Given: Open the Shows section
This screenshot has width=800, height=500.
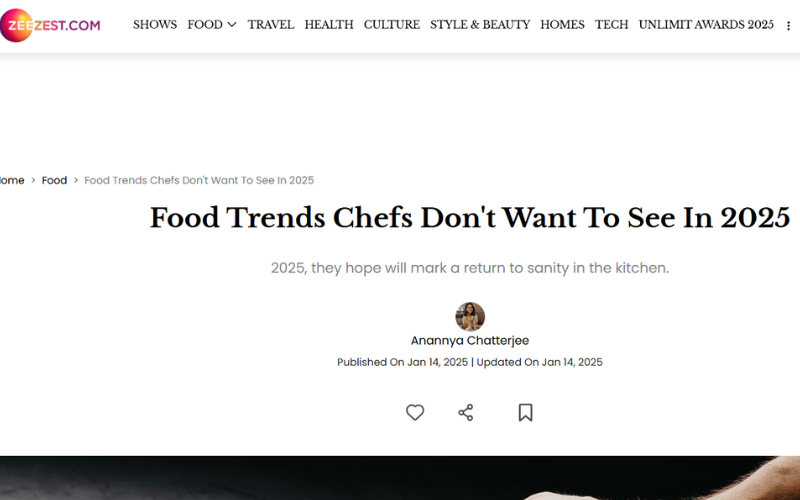Looking at the screenshot, I should click(155, 25).
